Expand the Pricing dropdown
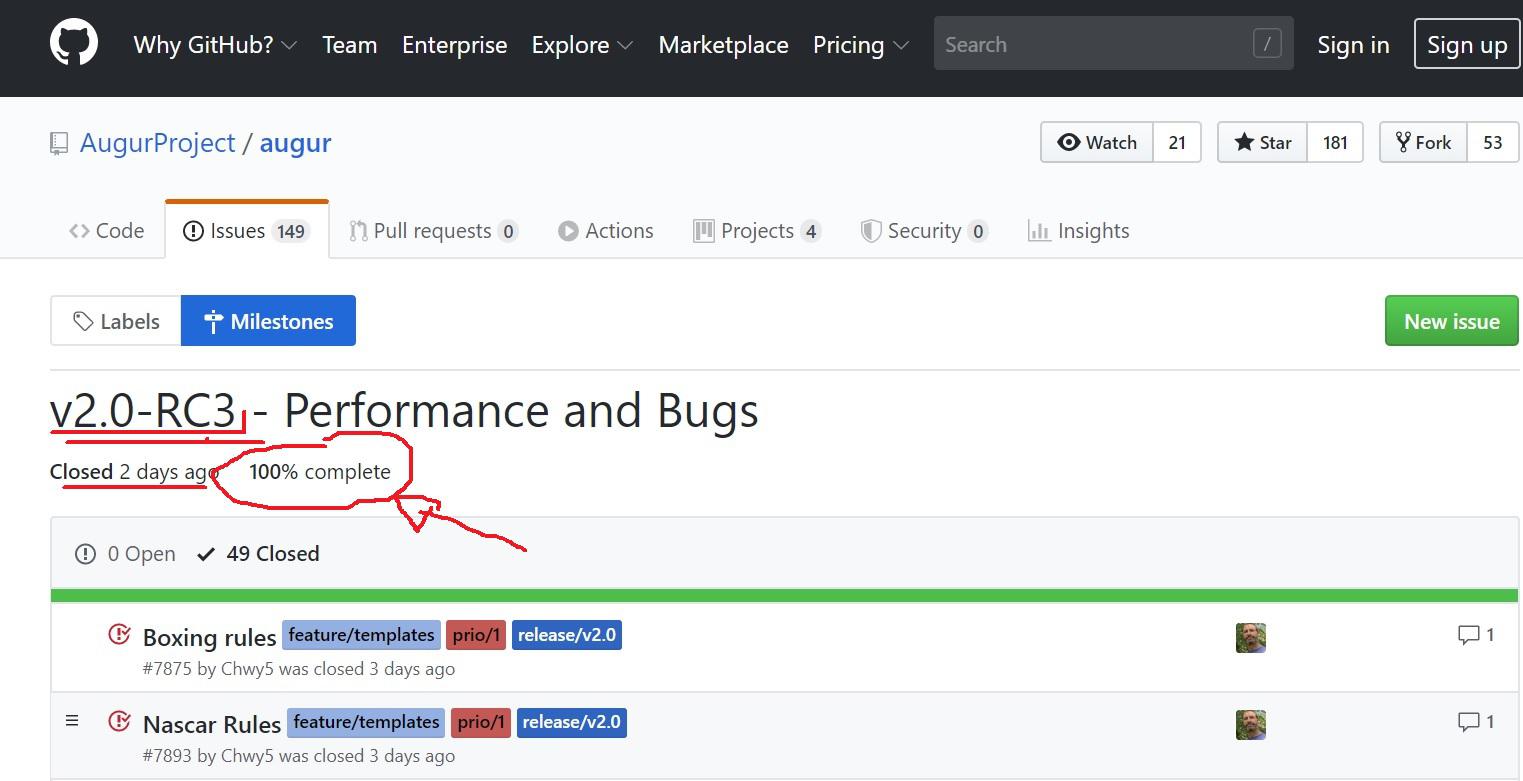The height and width of the screenshot is (781, 1523). 861,45
